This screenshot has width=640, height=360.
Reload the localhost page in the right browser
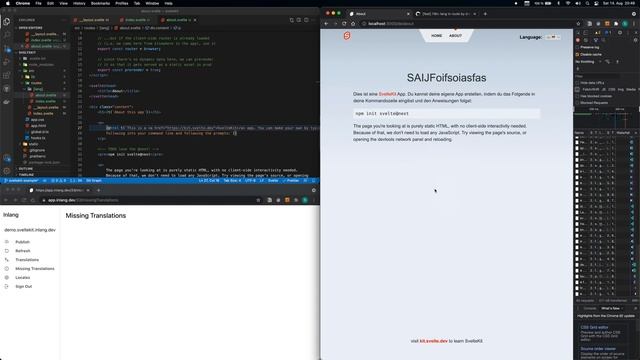pyautogui.click(x=344, y=24)
